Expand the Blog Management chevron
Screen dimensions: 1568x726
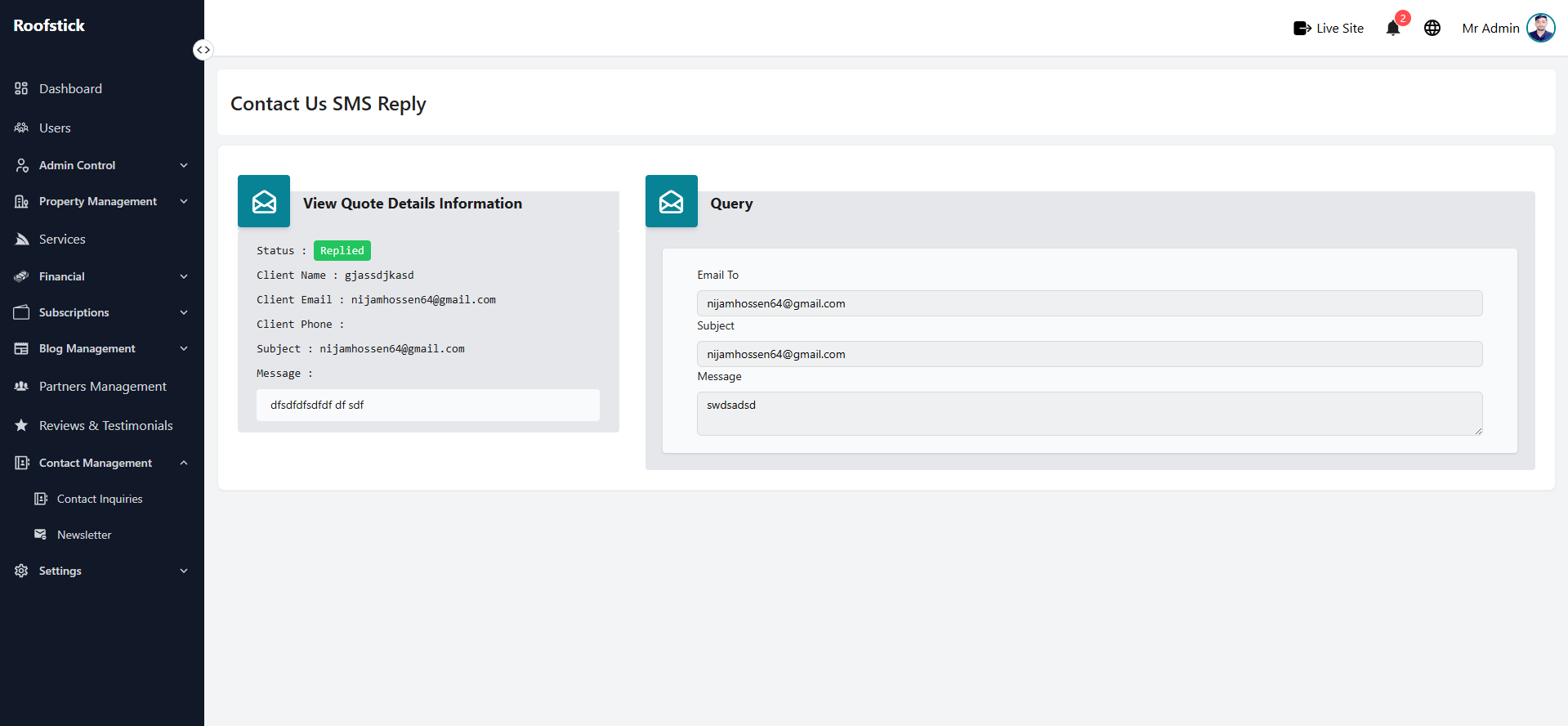184,348
